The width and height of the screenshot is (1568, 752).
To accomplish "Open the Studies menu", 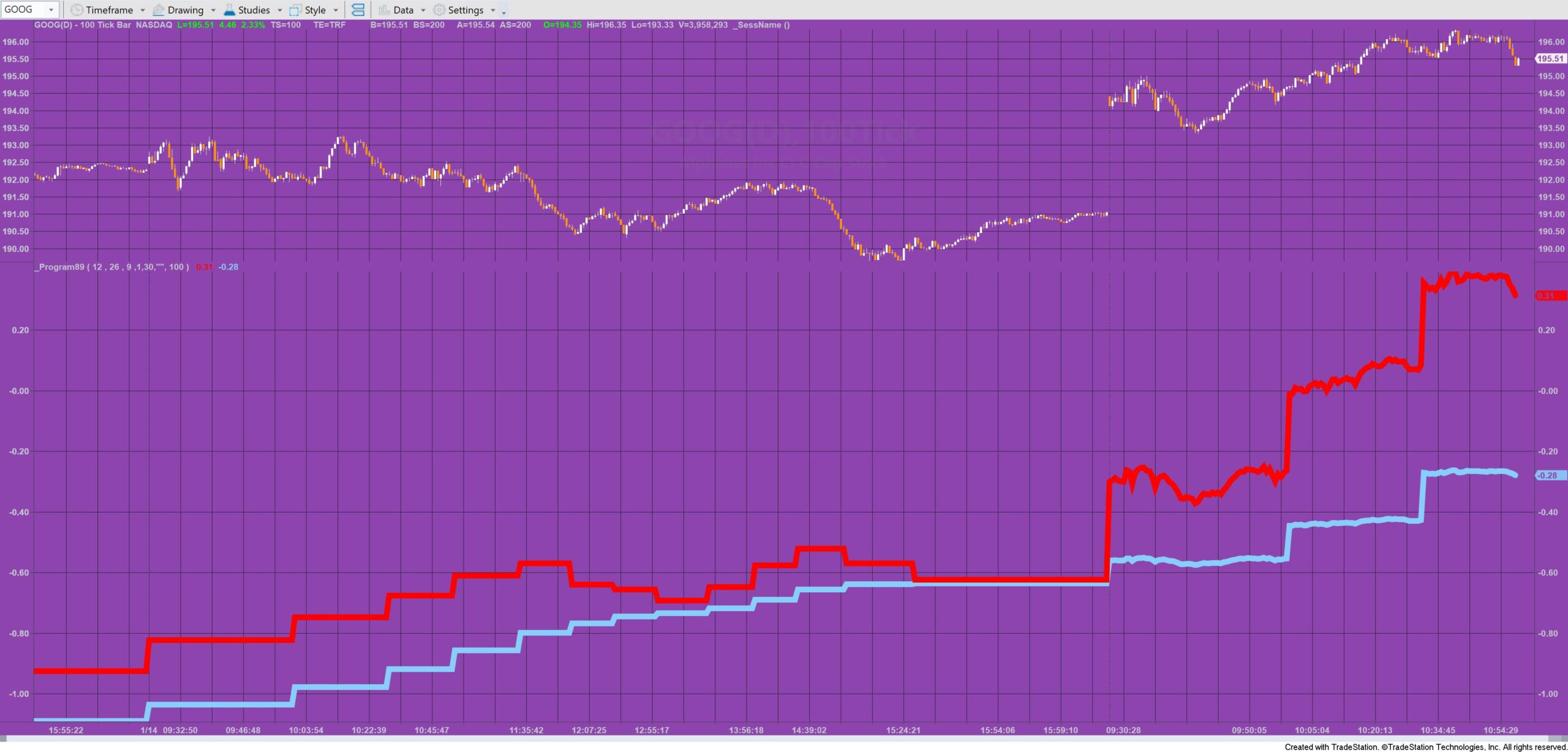I will point(251,9).
